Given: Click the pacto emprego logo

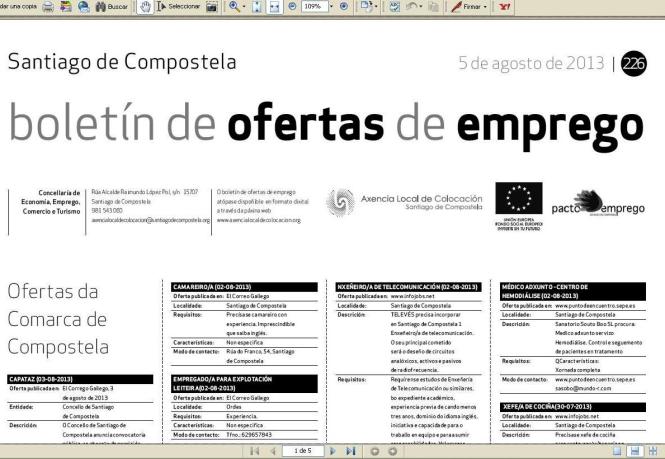Looking at the screenshot, I should tap(598, 203).
